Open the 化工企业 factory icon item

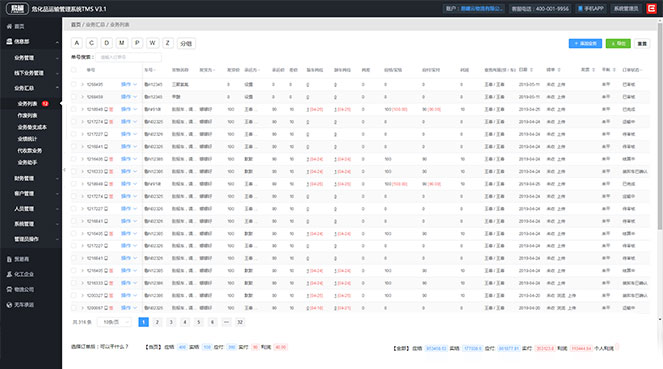click(9, 274)
